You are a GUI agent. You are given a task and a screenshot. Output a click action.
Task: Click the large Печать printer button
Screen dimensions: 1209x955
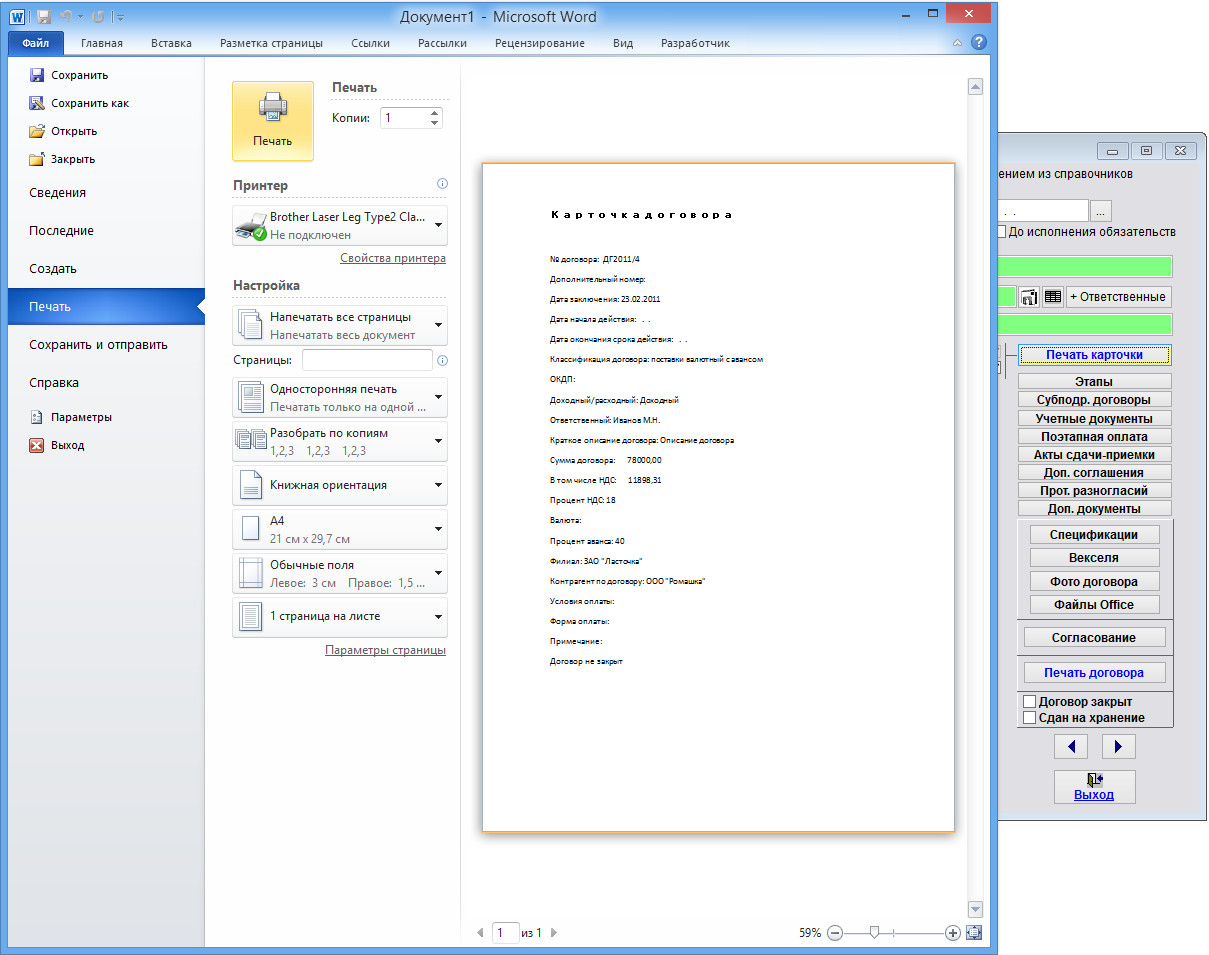coord(273,121)
